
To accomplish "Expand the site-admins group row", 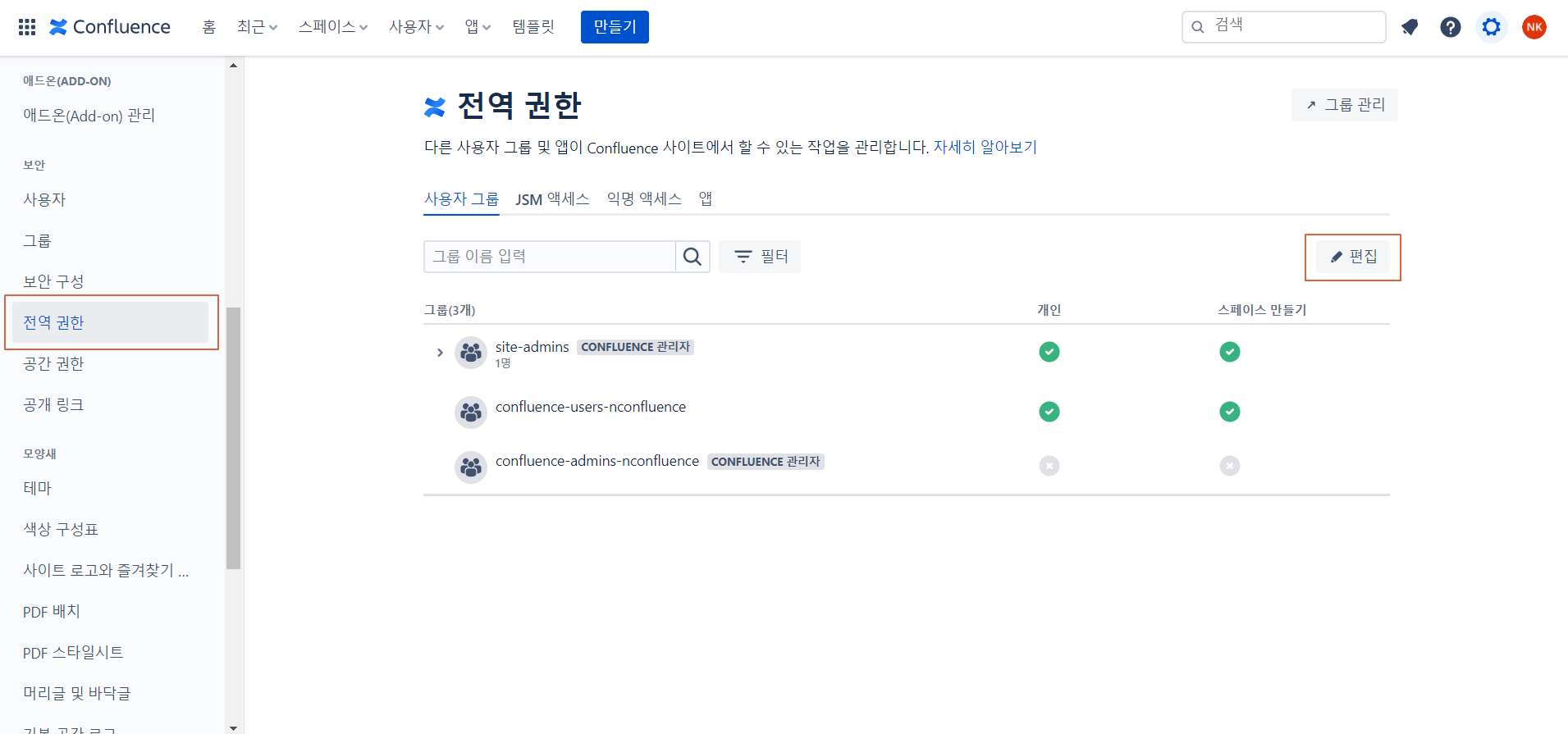I will (440, 353).
